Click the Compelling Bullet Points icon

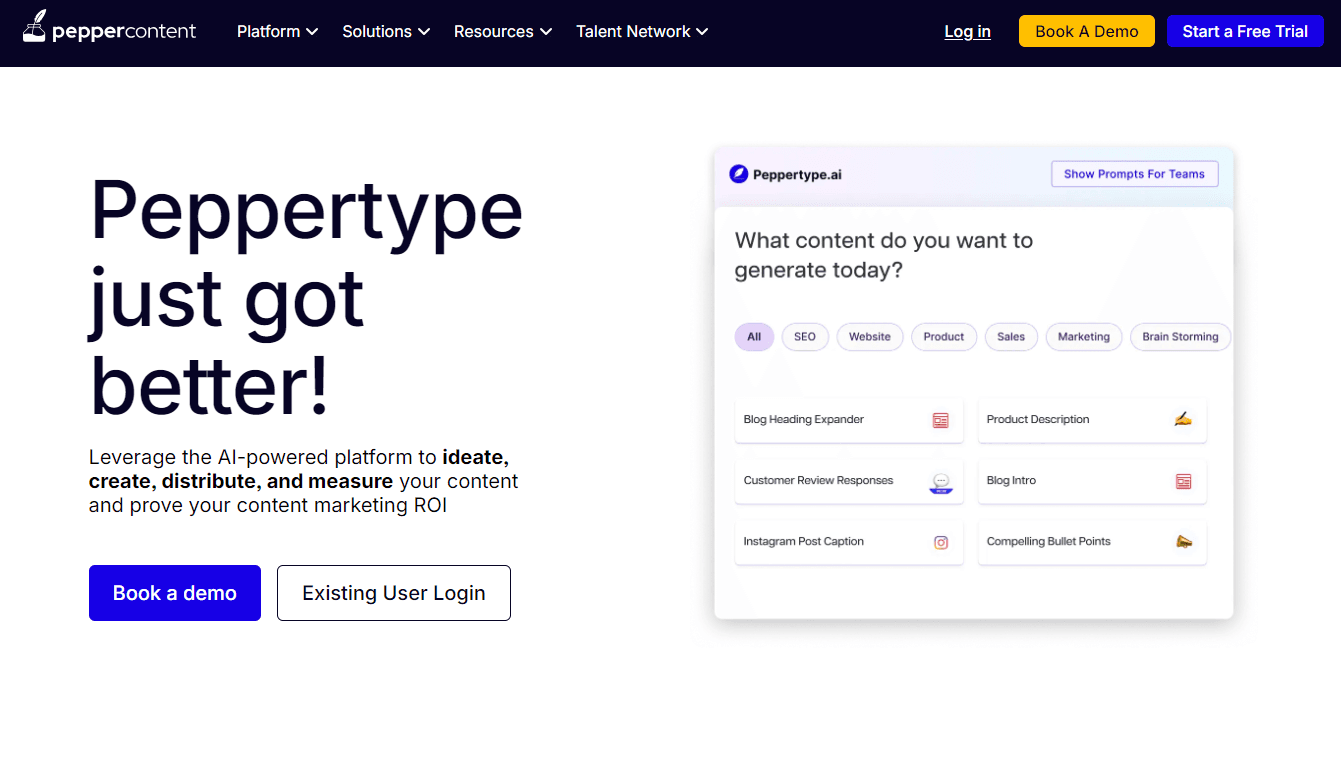pos(1183,542)
